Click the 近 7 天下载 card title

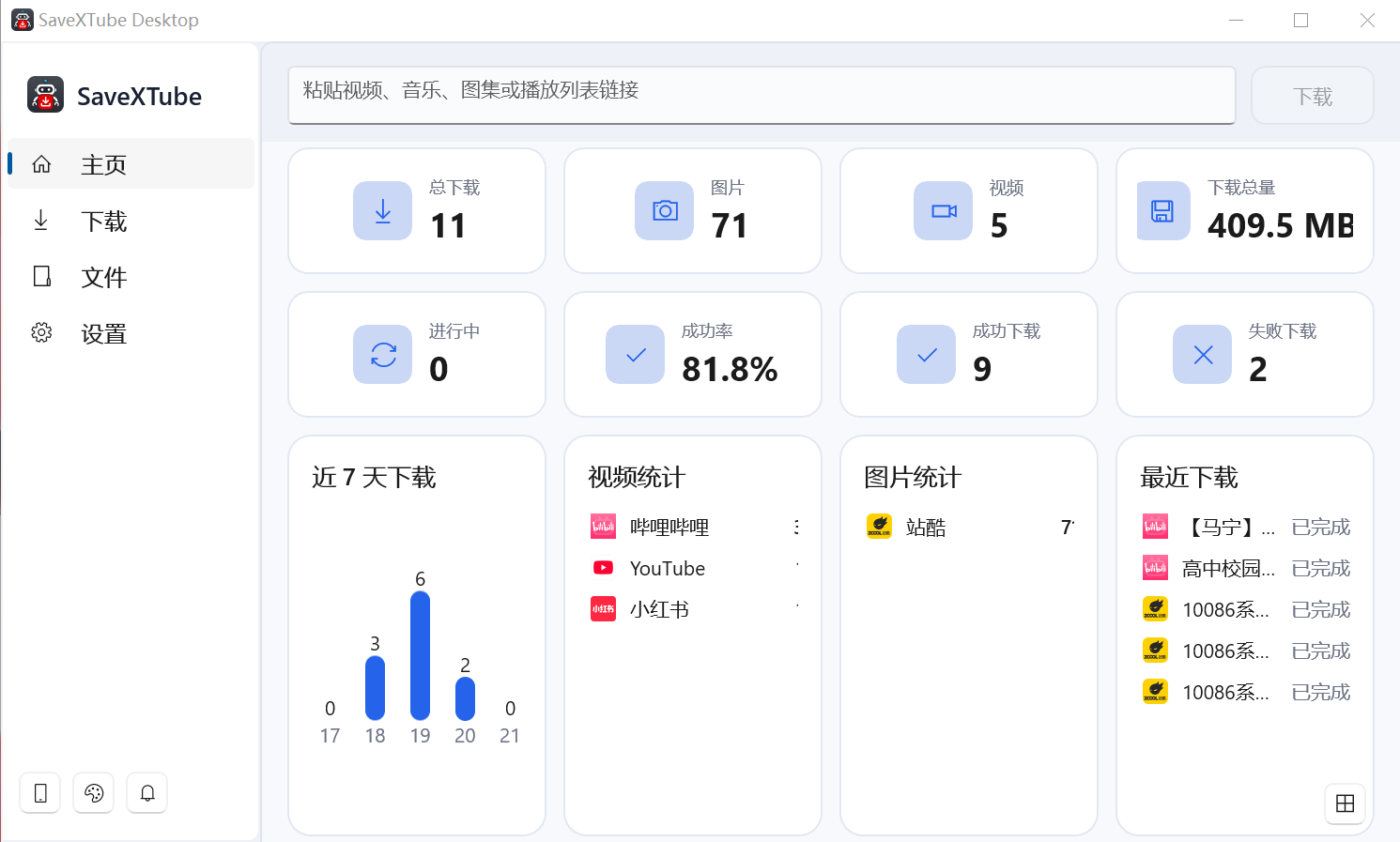(x=374, y=477)
